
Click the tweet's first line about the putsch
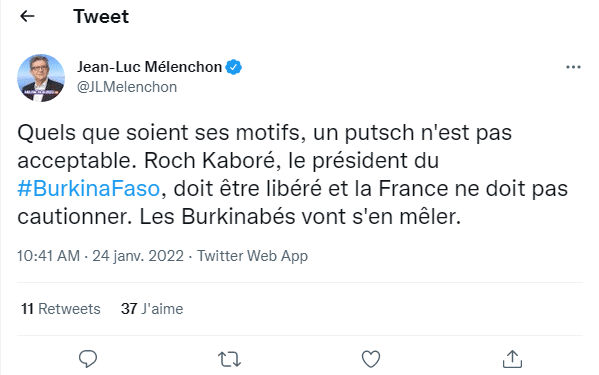pyautogui.click(x=264, y=133)
